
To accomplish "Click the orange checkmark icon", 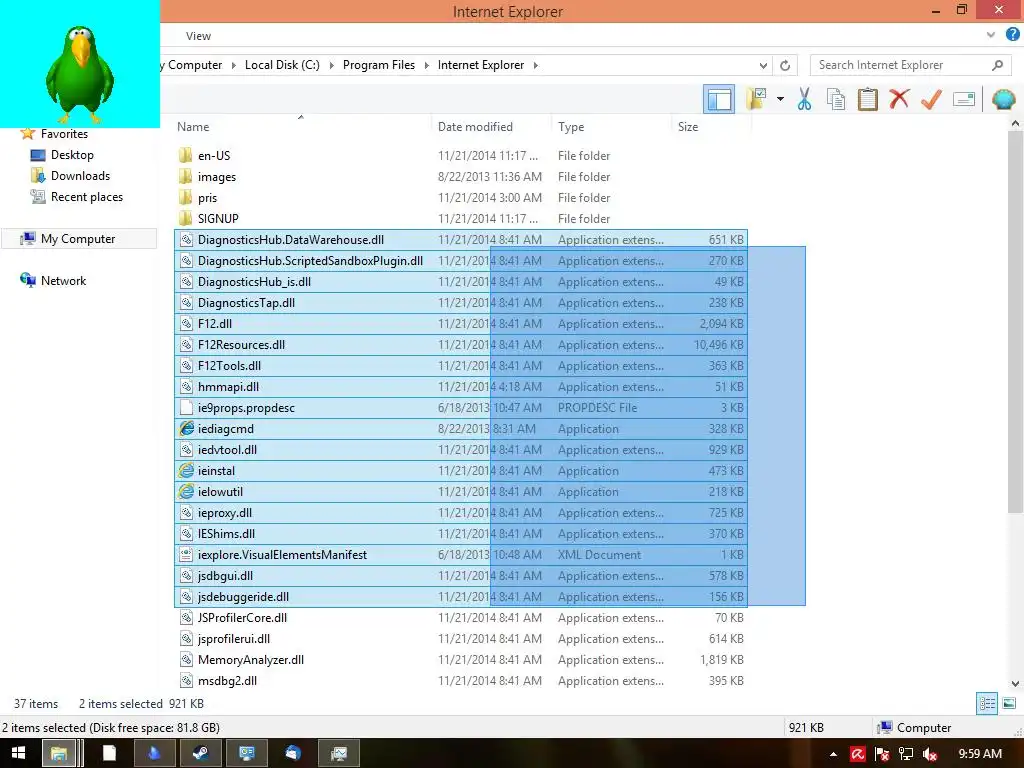I will point(931,99).
